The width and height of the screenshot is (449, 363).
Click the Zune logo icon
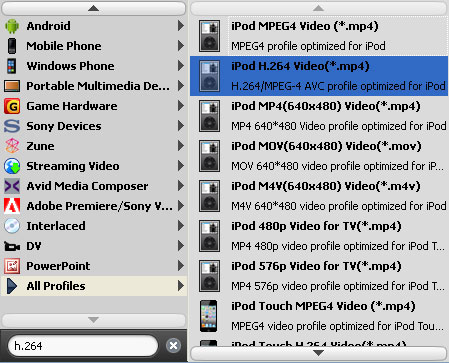(x=12, y=146)
